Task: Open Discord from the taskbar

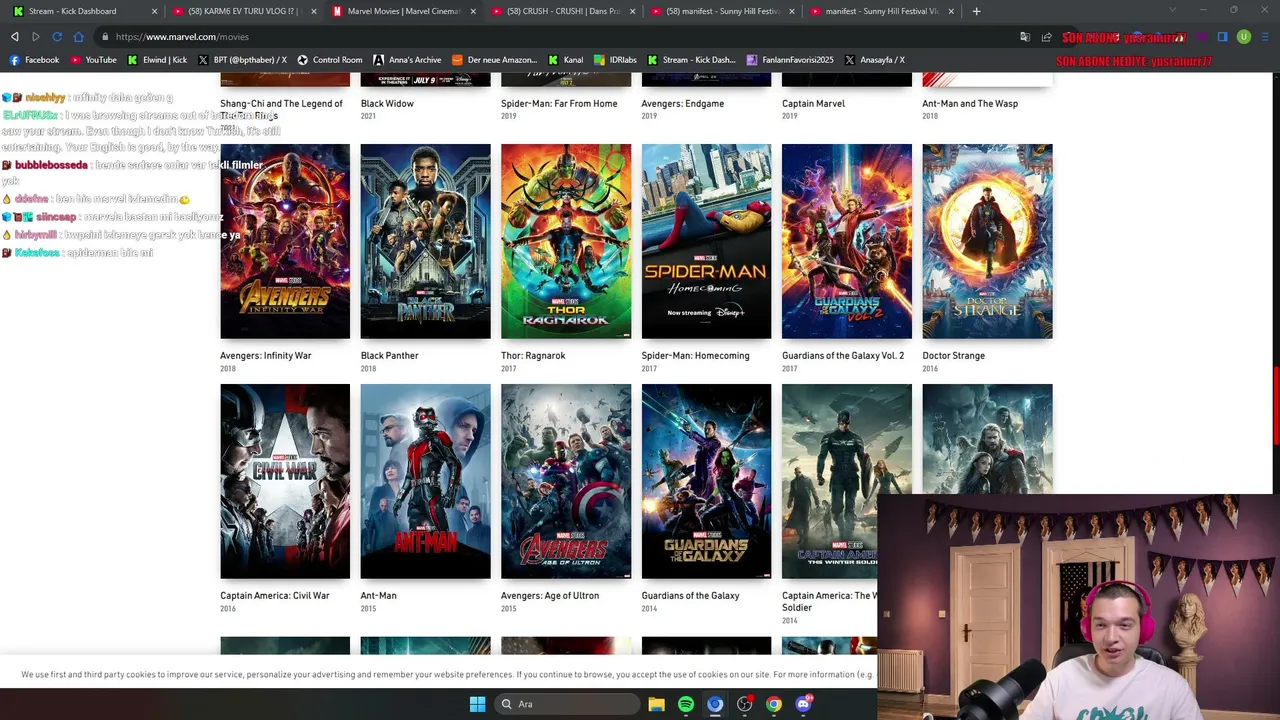Action: pos(803,704)
